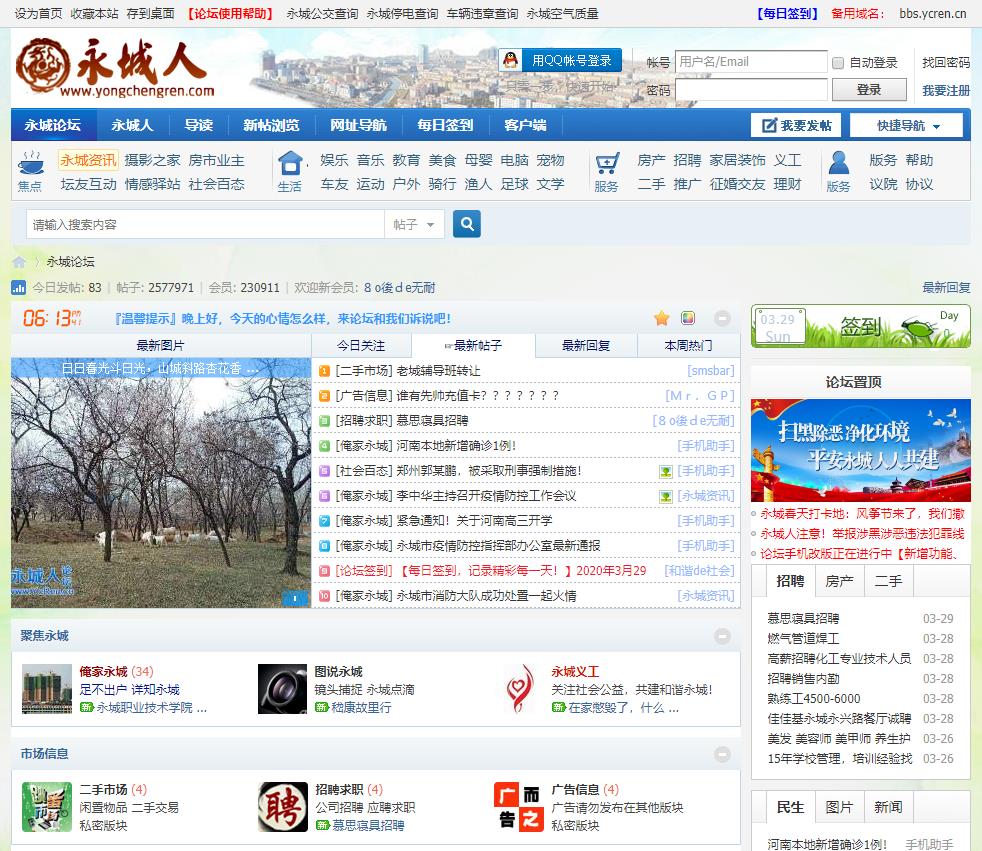Viewport: 982px width, 851px height.
Task: Click the QQ account login button
Action: tap(560, 61)
